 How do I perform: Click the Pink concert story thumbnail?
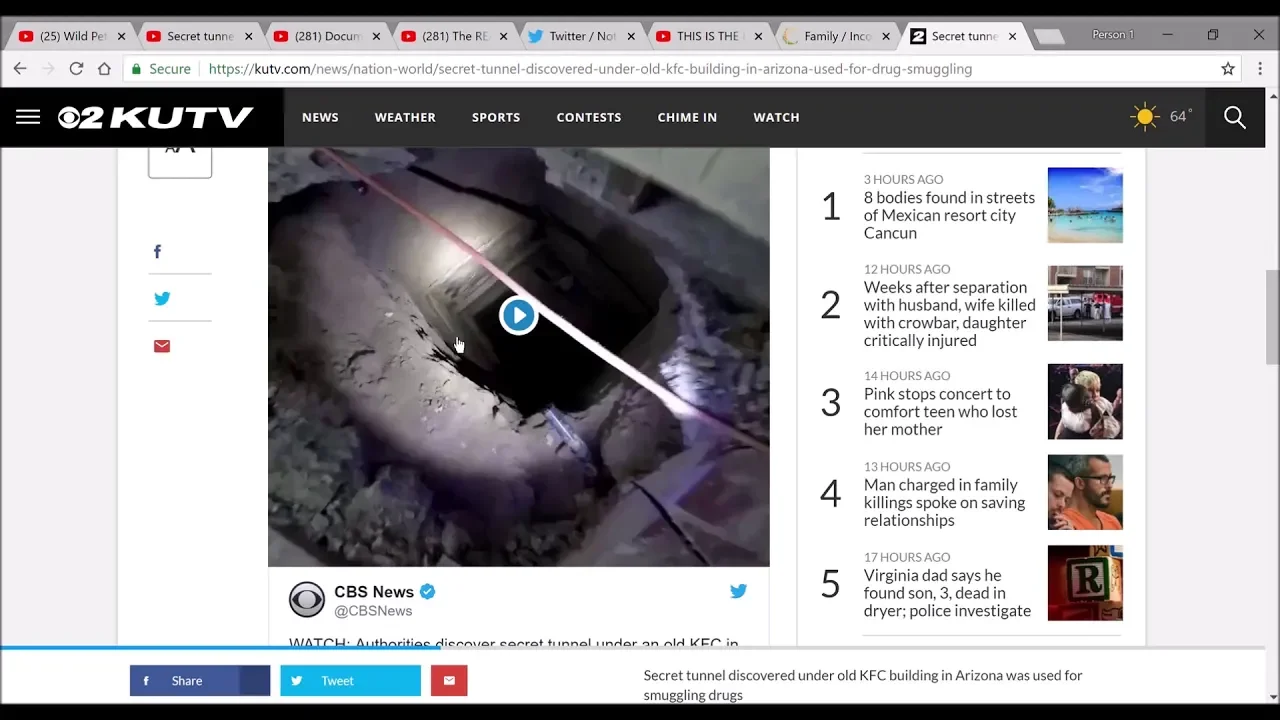point(1085,402)
